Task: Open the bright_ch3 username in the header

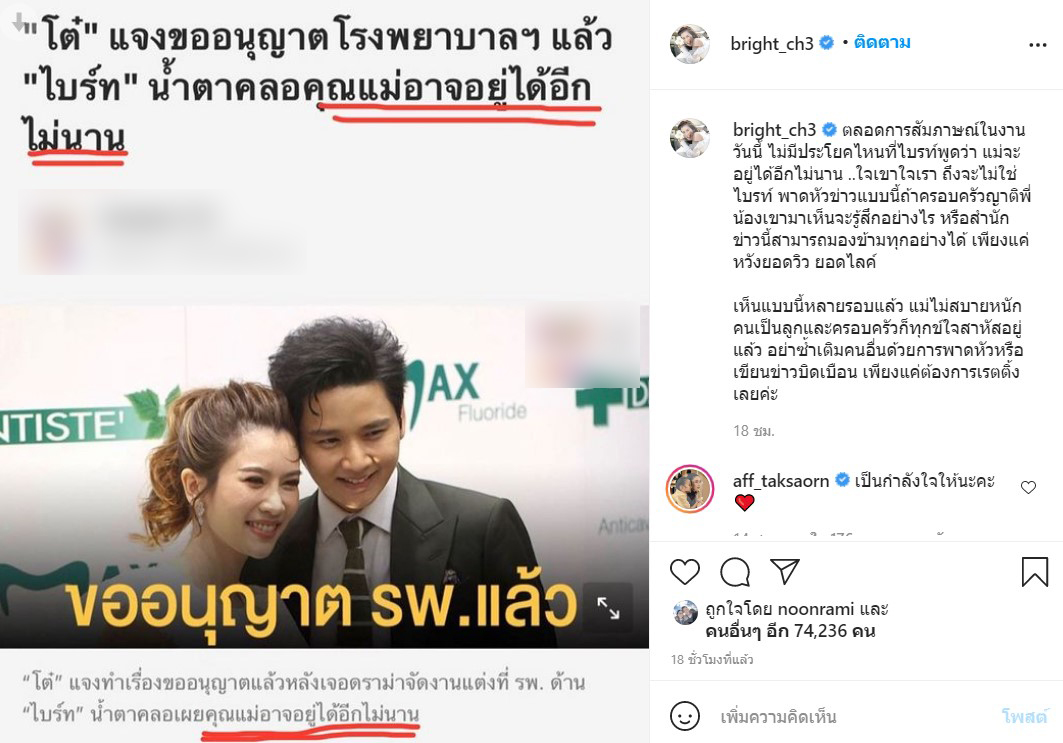Action: tap(771, 43)
